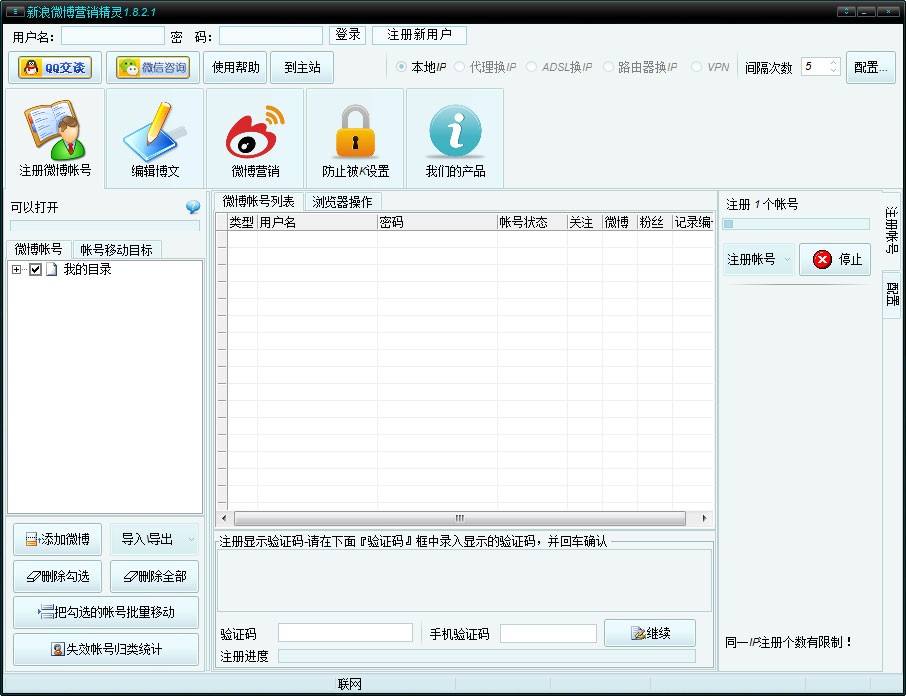Click the 我们的产品 info icon
The height and width of the screenshot is (696, 906).
tap(455, 130)
